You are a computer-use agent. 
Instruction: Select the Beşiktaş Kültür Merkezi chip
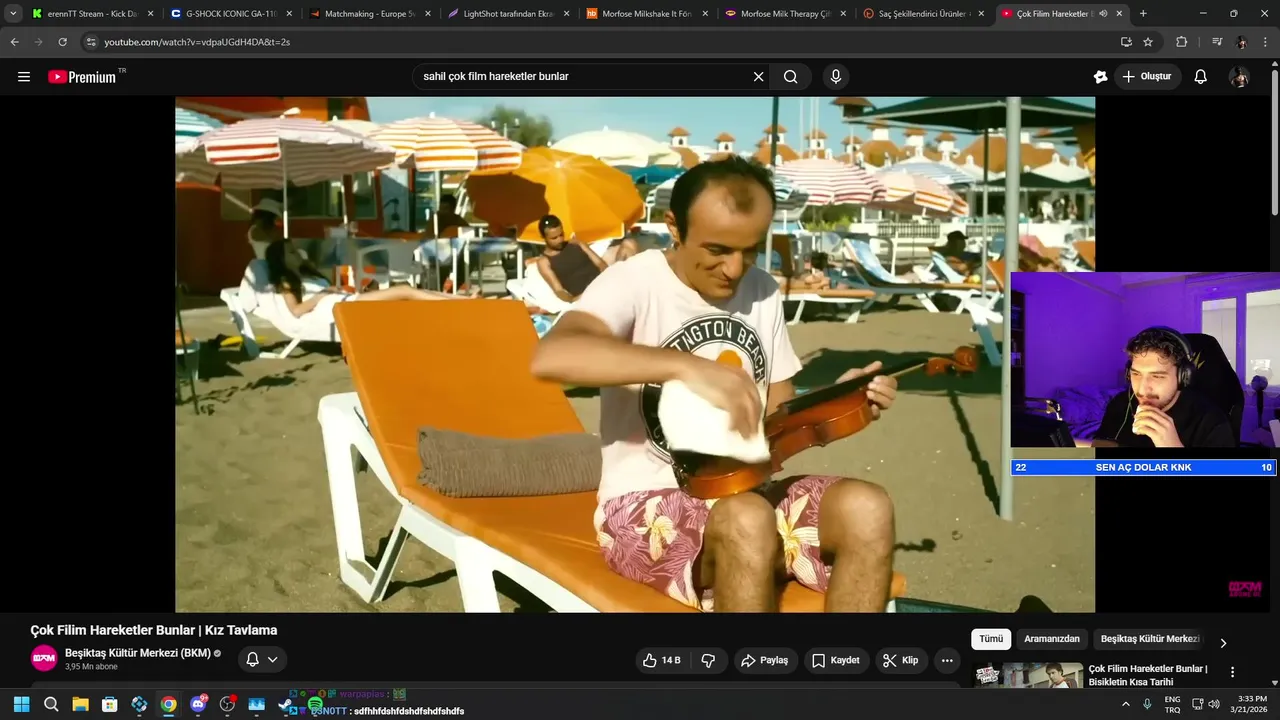1150,639
